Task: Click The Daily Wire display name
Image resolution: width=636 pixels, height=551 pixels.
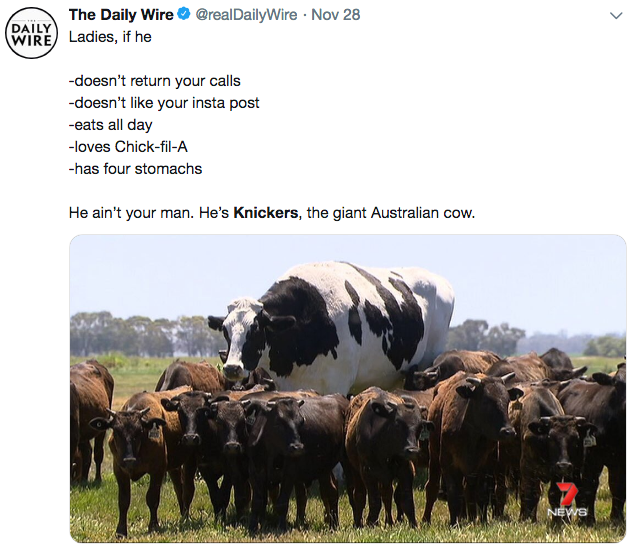Action: (121, 15)
